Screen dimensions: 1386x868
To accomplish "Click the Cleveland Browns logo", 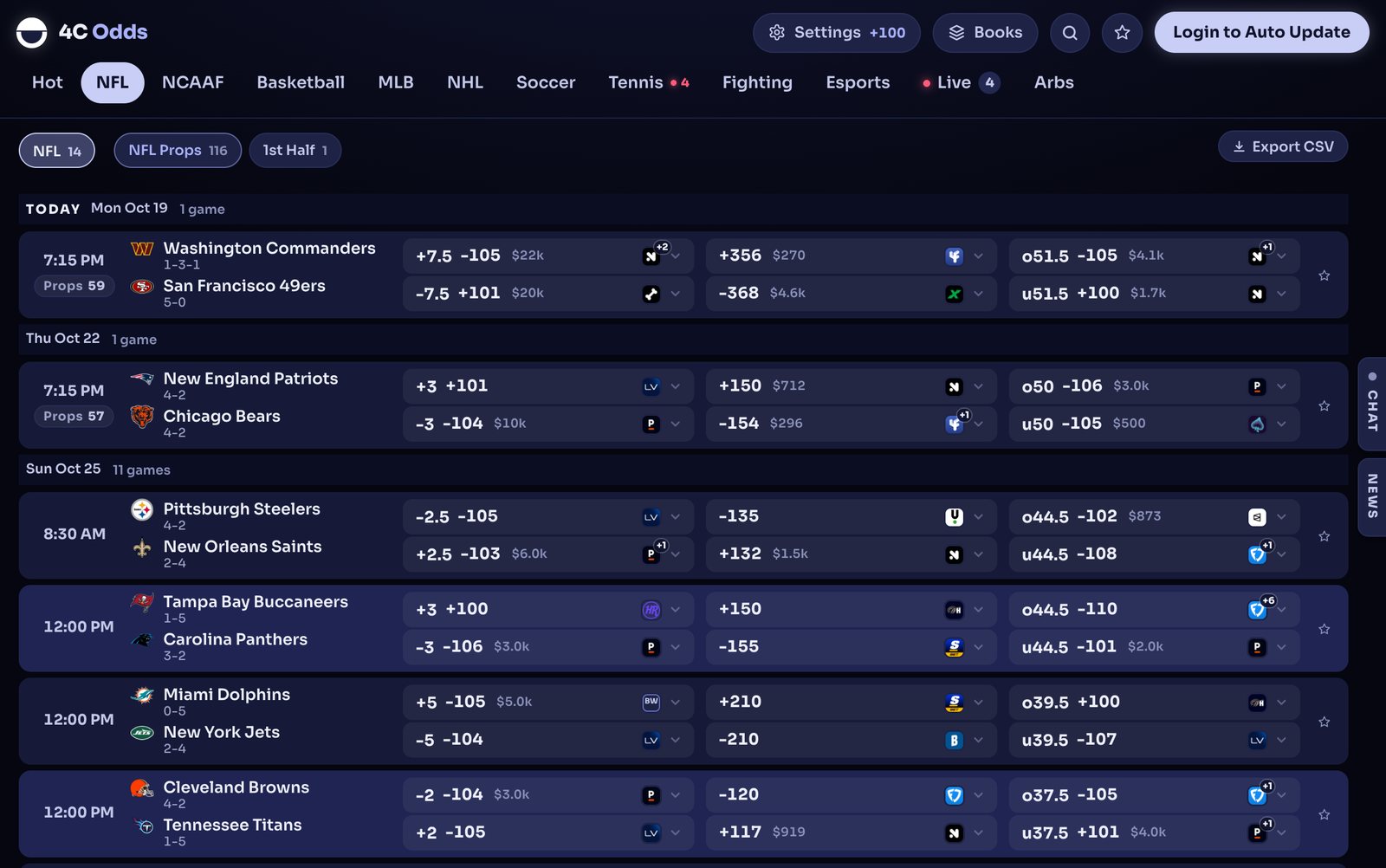I will coord(142,788).
